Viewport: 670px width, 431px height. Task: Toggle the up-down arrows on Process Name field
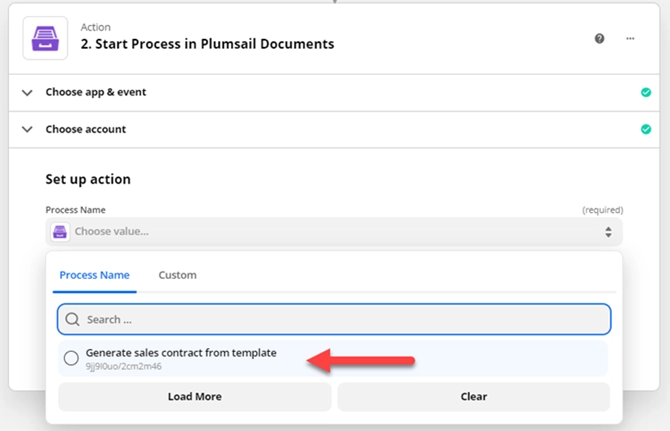(x=608, y=232)
